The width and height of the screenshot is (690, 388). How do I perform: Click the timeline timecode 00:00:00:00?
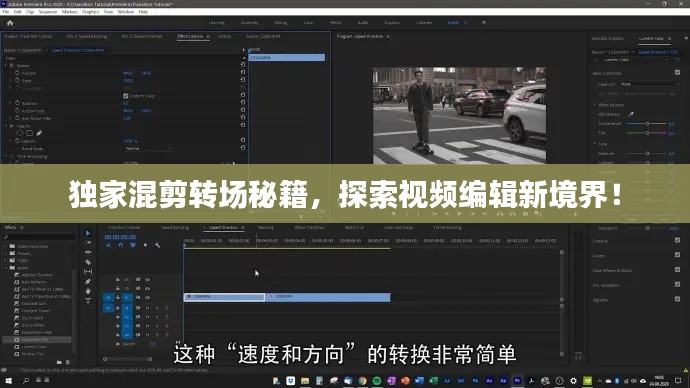coord(120,237)
